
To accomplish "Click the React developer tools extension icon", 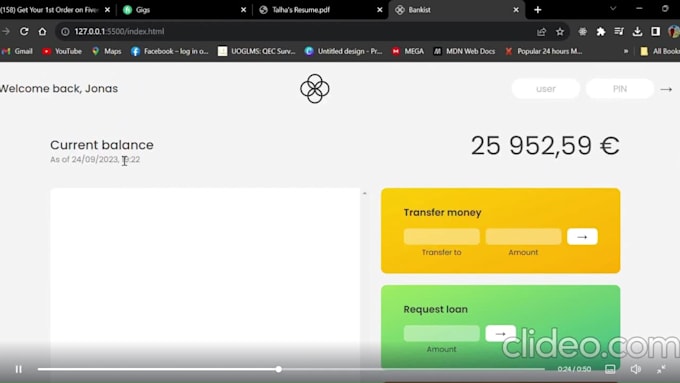I will point(582,31).
